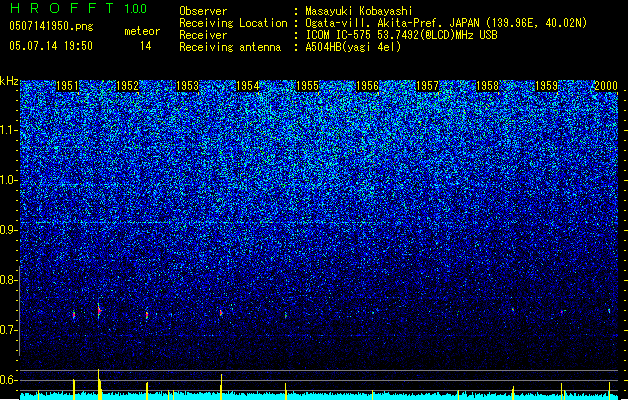Click the 1959 time marker

547,86
